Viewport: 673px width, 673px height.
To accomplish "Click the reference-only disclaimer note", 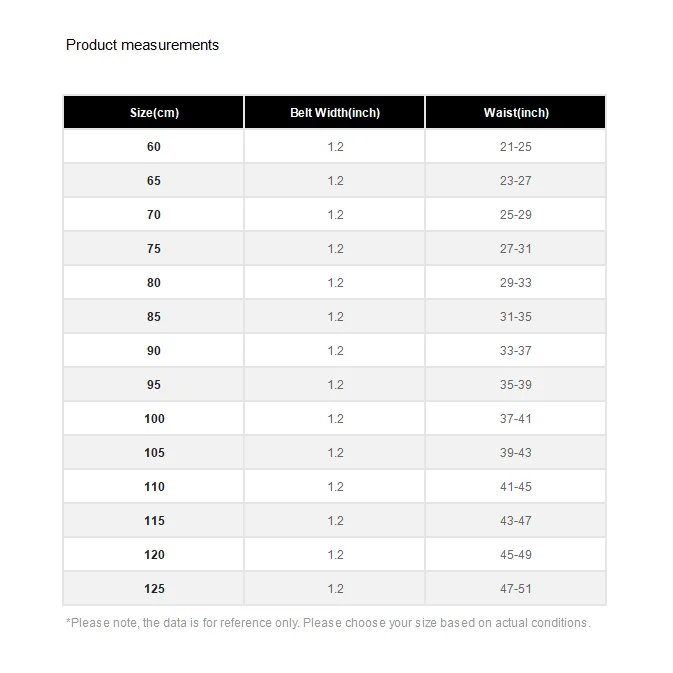I will pos(328,622).
